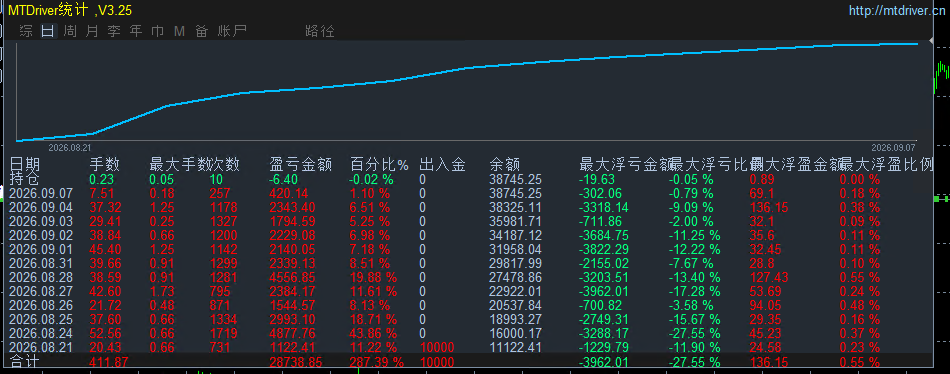950x374 pixels.
Task: Click chart start date label 2026.08.21
Action: [x=70, y=147]
